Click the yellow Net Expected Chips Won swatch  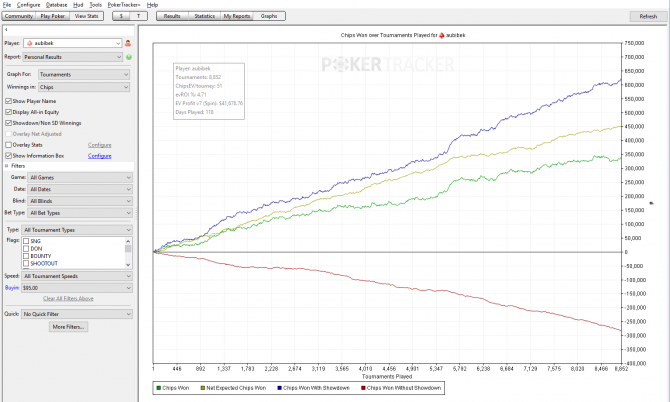click(x=203, y=388)
